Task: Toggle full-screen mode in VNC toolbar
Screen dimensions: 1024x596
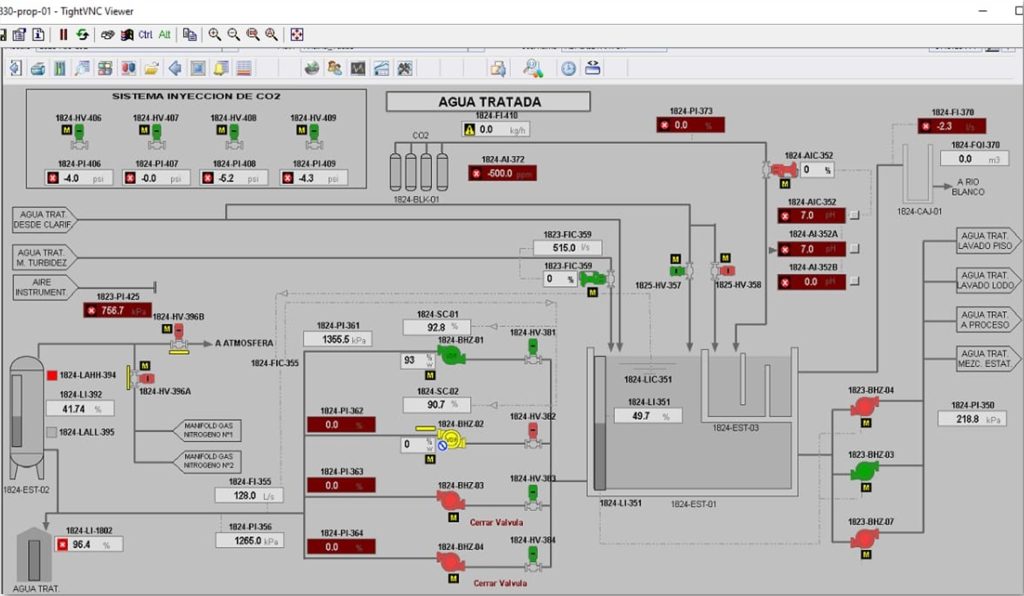Action: coord(297,34)
